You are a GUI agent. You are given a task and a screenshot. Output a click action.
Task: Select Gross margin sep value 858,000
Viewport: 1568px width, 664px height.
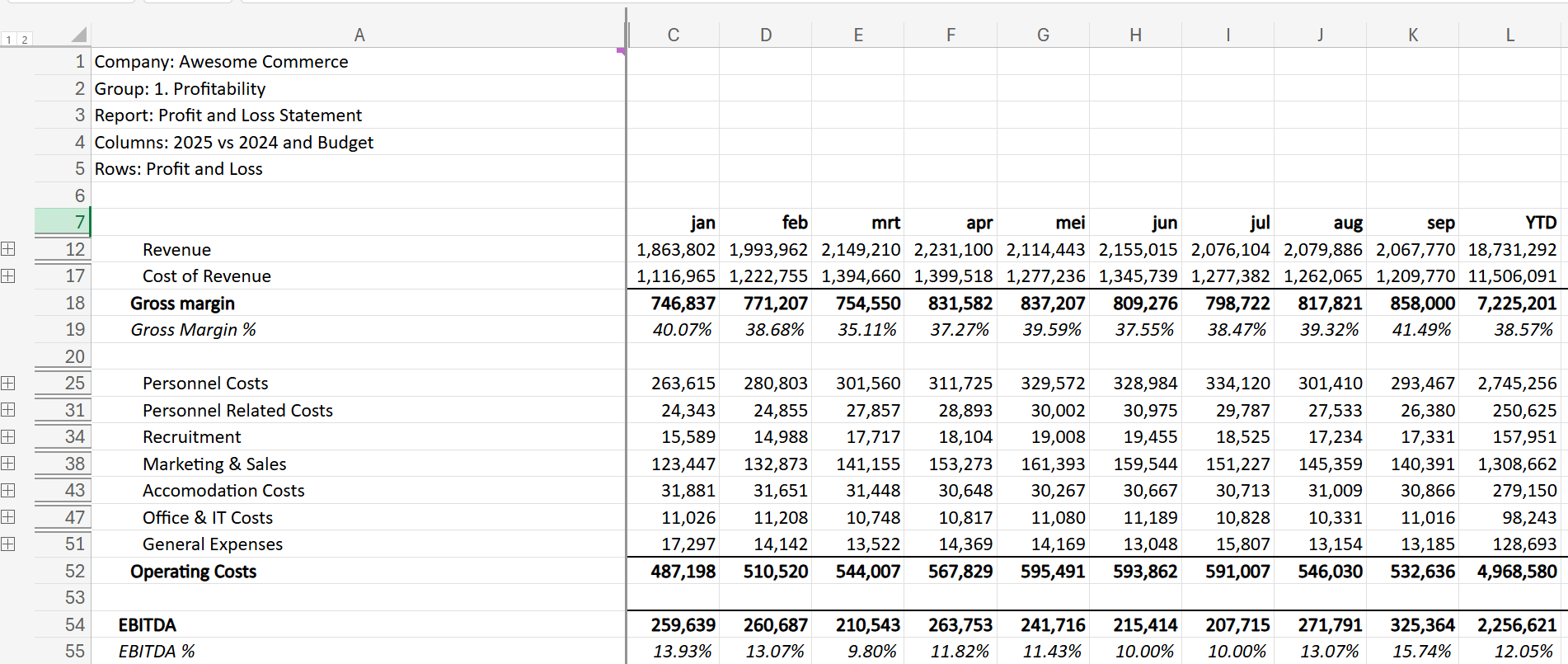pyautogui.click(x=1413, y=303)
